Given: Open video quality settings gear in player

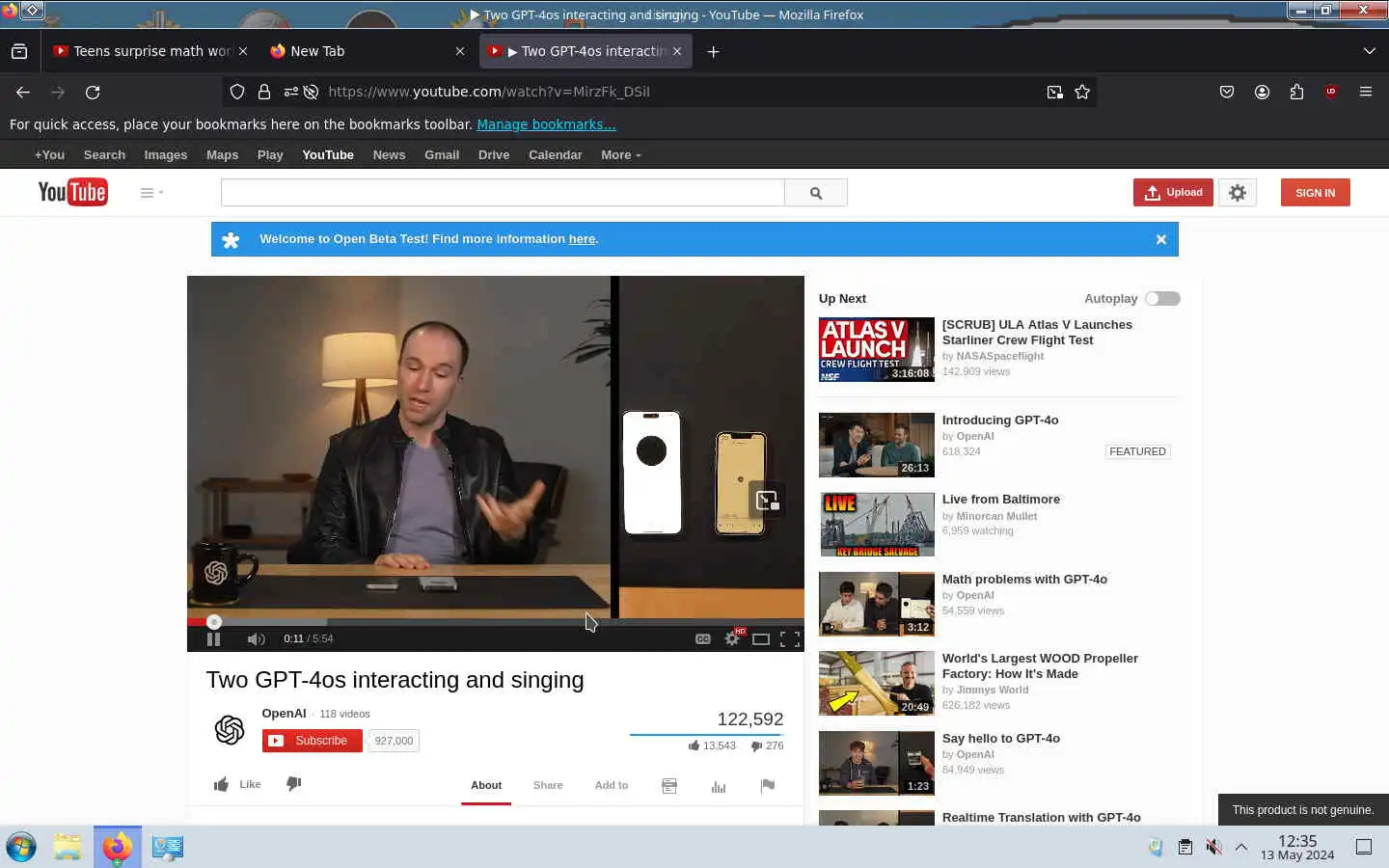Looking at the screenshot, I should coord(732,638).
